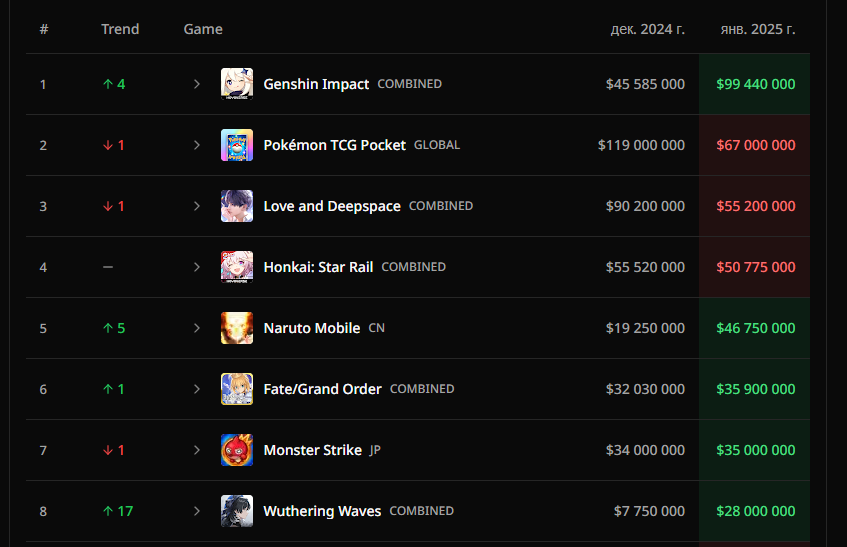Viewport: 847px width, 547px height.
Task: Click the Fate/Grand Order icon
Action: click(x=237, y=389)
